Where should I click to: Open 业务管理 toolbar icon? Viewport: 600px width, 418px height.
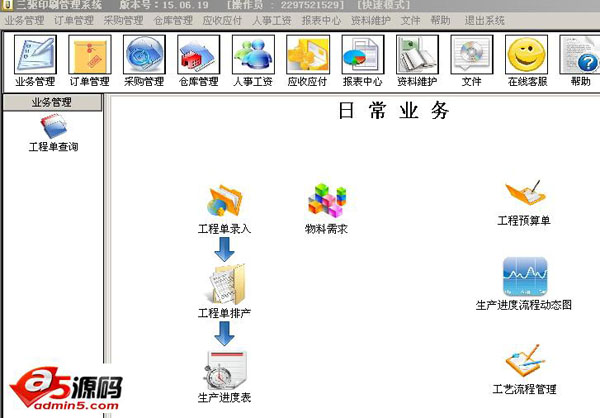35,54
